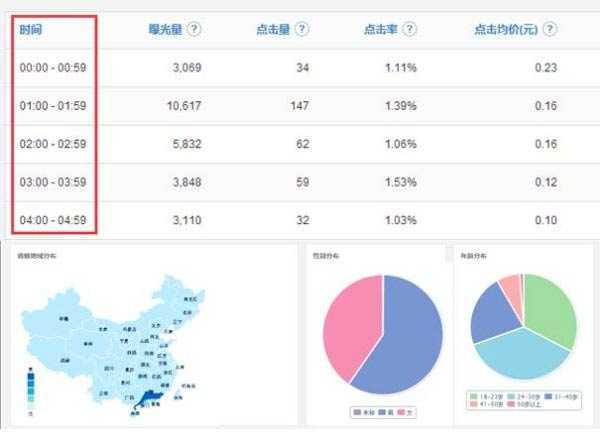Click the impressions value 5,832

187,144
